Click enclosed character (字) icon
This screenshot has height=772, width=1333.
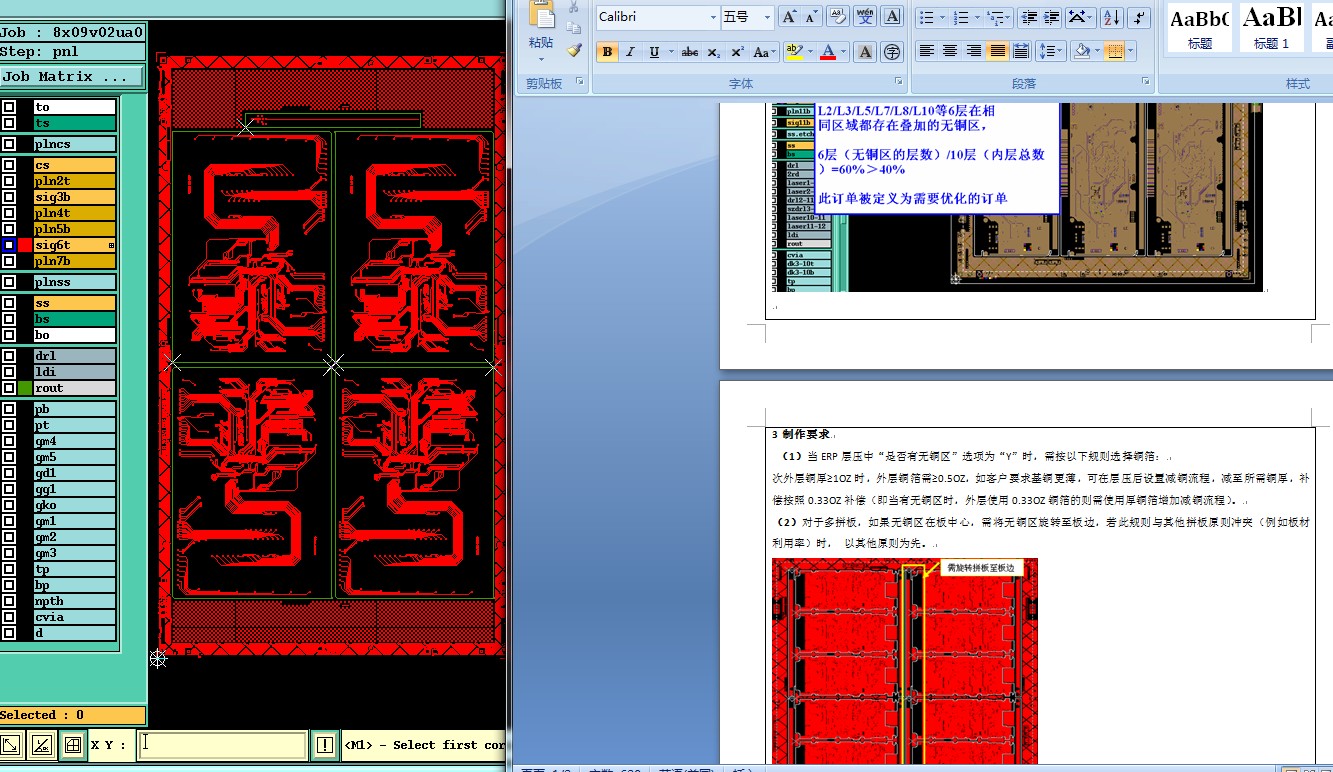pos(892,52)
